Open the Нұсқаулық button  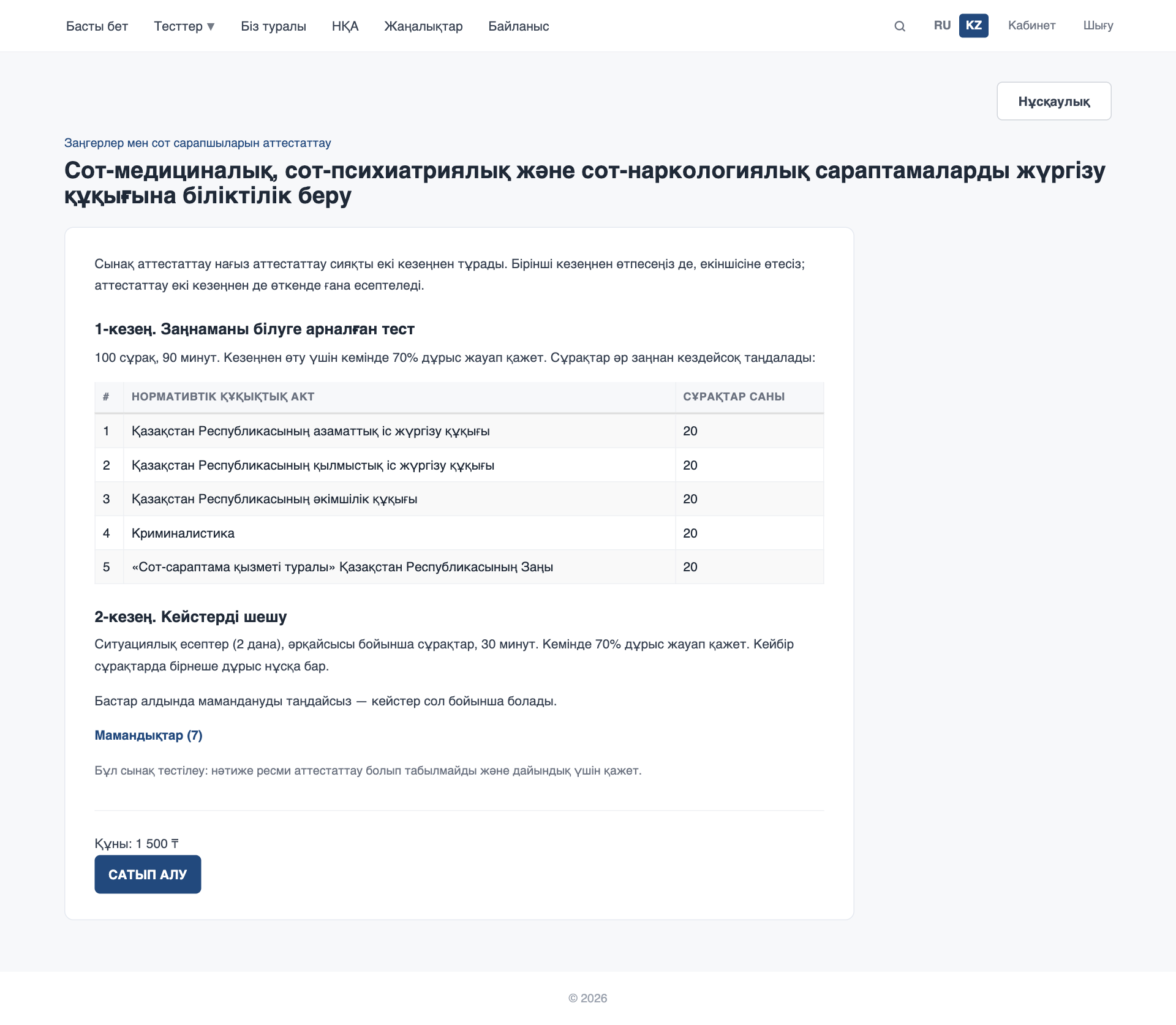[x=1053, y=101]
